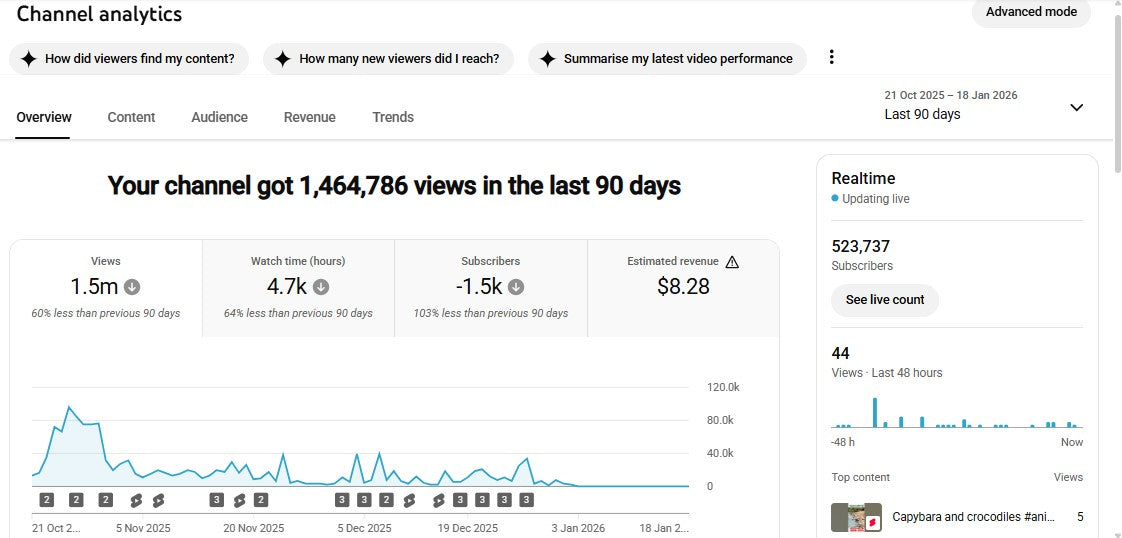Select the Subscribers metric card
Image resolution: width=1122 pixels, height=538 pixels.
point(490,288)
